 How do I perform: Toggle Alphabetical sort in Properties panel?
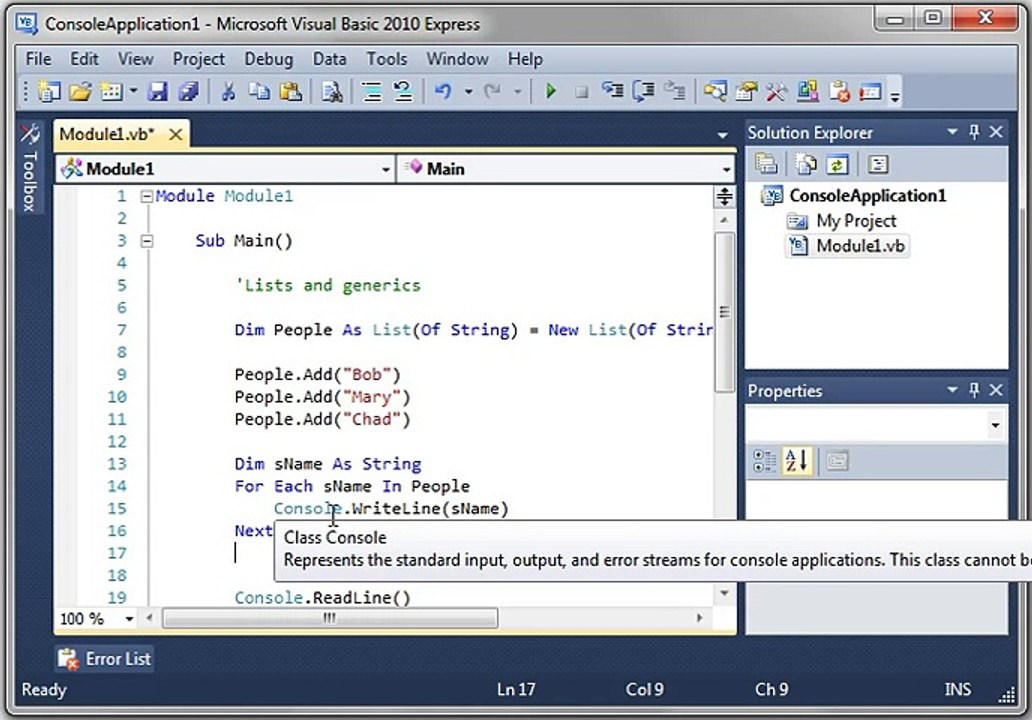coord(796,461)
